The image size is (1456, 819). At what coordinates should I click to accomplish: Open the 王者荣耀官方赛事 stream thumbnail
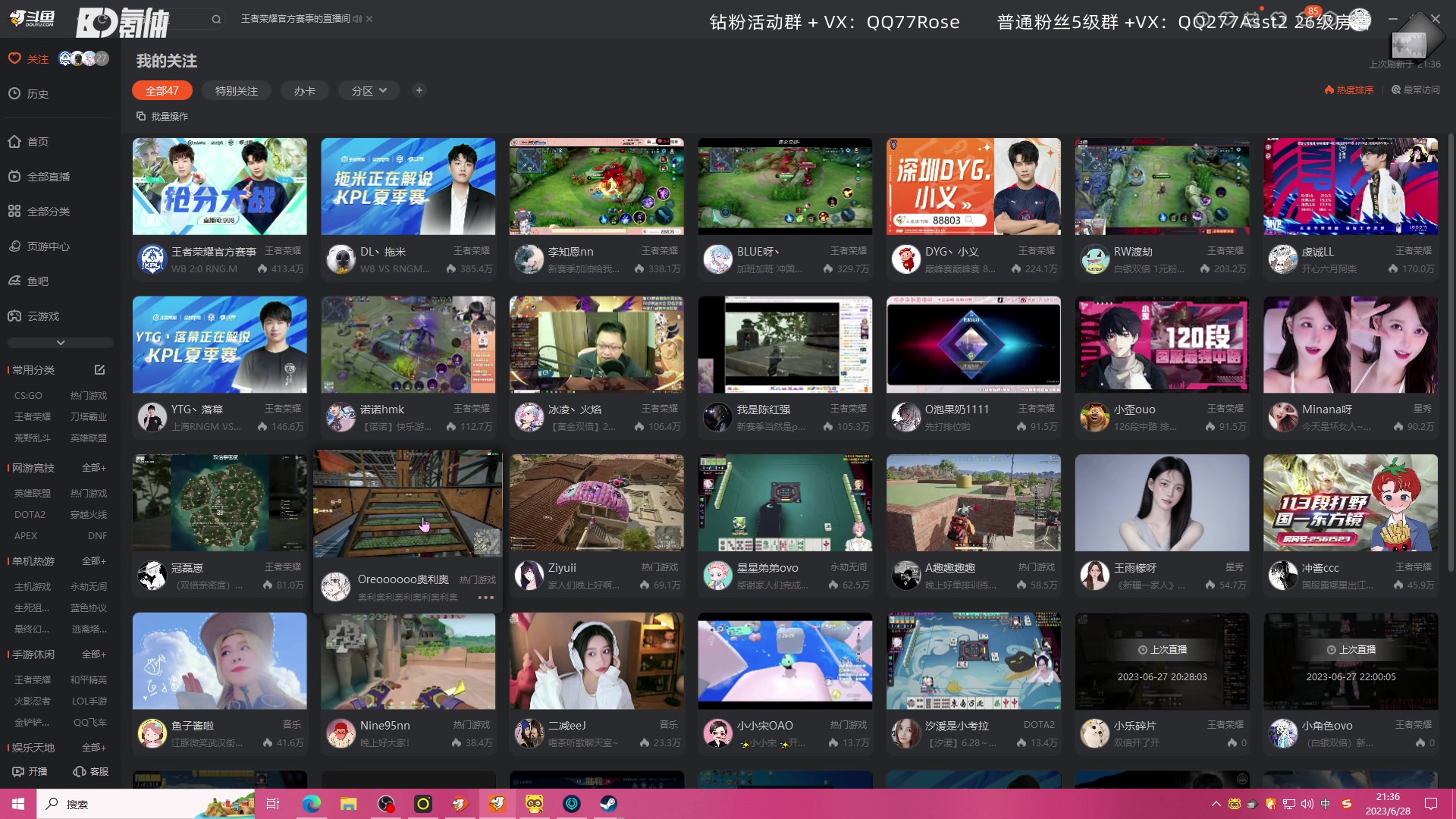(220, 187)
